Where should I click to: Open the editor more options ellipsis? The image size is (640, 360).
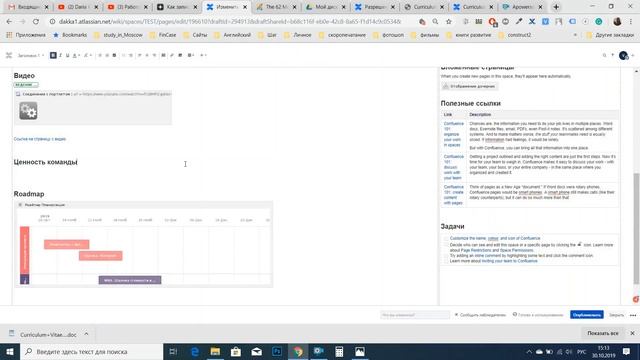pyautogui.click(x=633, y=315)
